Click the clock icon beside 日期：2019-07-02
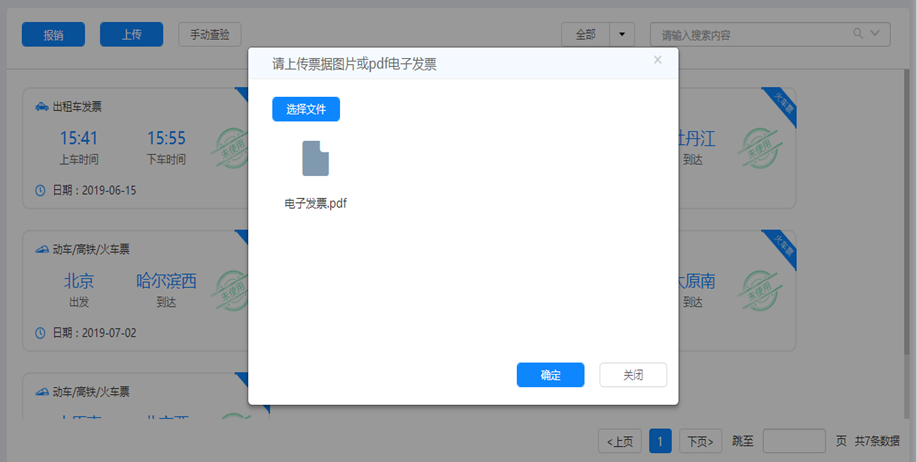 click(41, 332)
